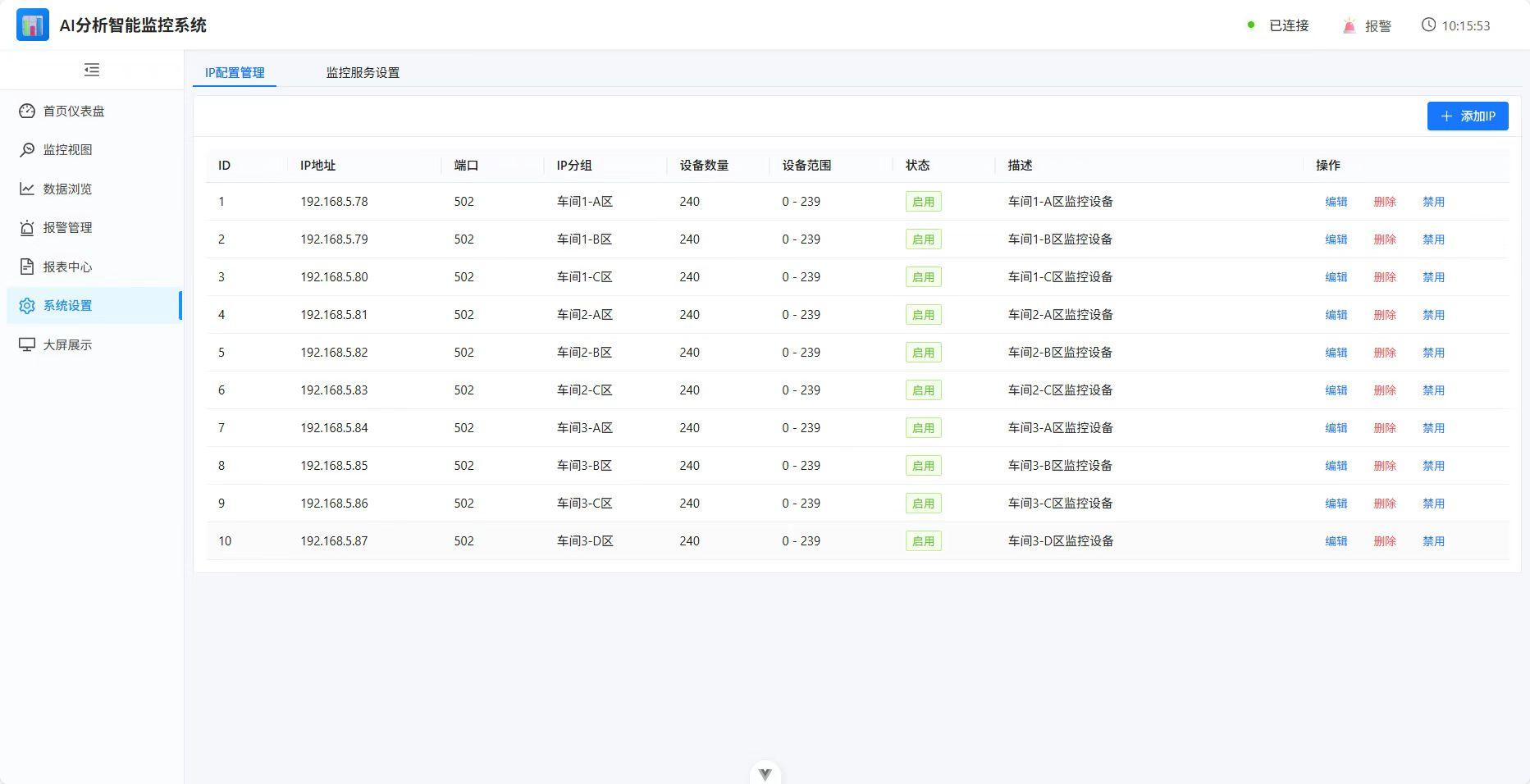Screen dimensions: 1530x784
Task: Click the 启用 status tag in row 10
Action: point(923,541)
